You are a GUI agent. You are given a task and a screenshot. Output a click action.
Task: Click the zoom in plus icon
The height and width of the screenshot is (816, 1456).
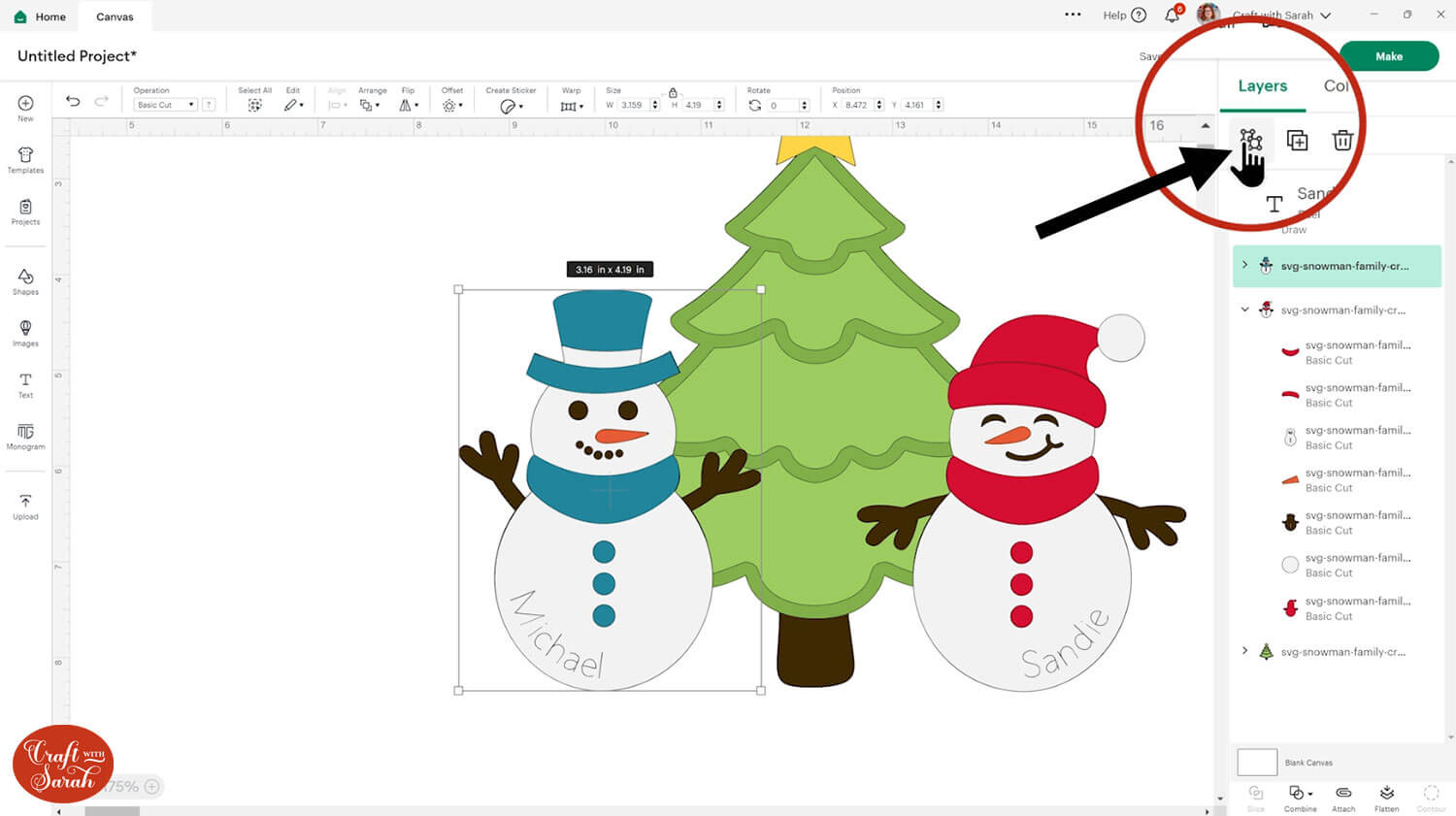point(151,786)
